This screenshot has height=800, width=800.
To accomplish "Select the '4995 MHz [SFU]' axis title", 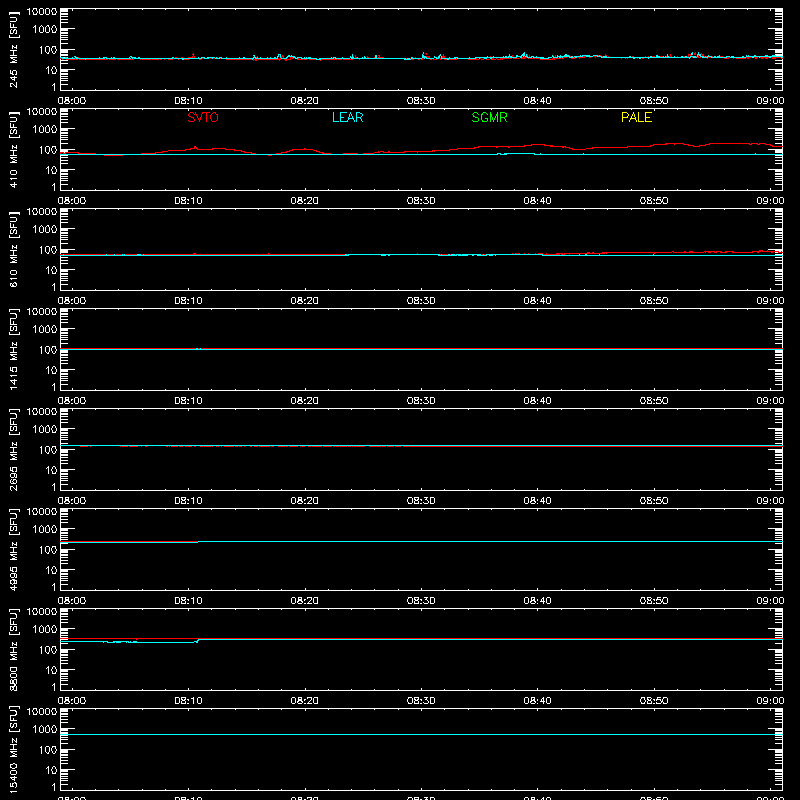I will (14, 549).
